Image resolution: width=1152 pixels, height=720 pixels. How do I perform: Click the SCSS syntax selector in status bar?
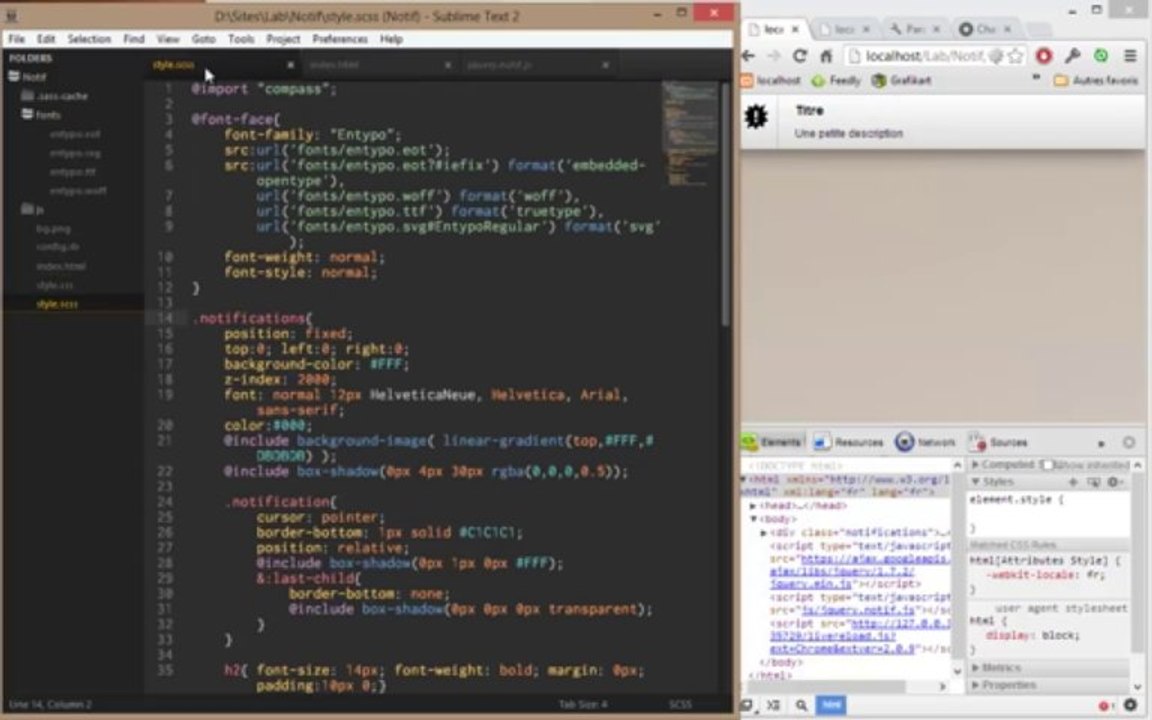pos(680,704)
